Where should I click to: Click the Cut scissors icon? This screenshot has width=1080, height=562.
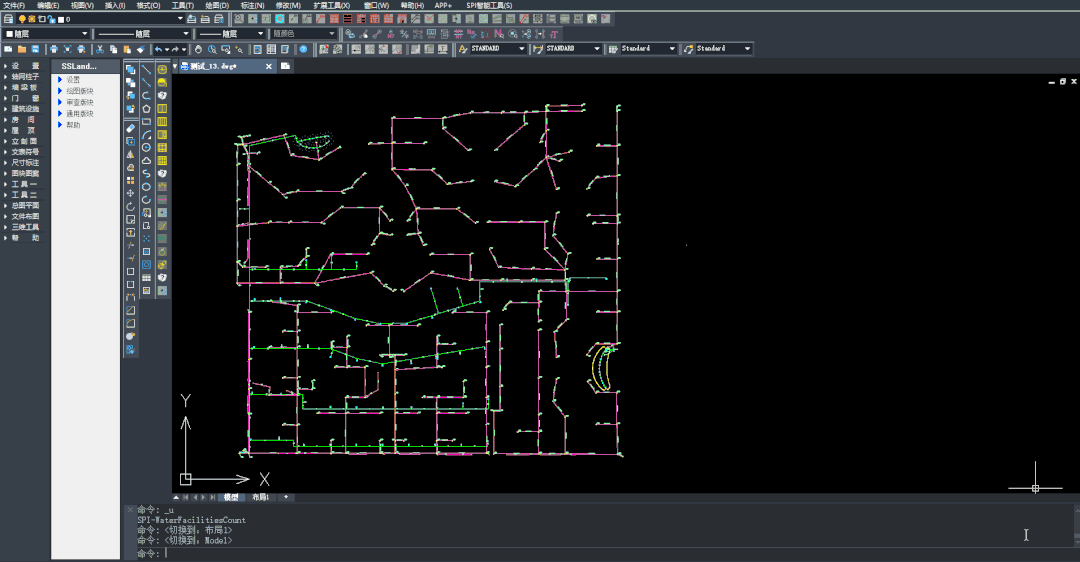[100, 49]
